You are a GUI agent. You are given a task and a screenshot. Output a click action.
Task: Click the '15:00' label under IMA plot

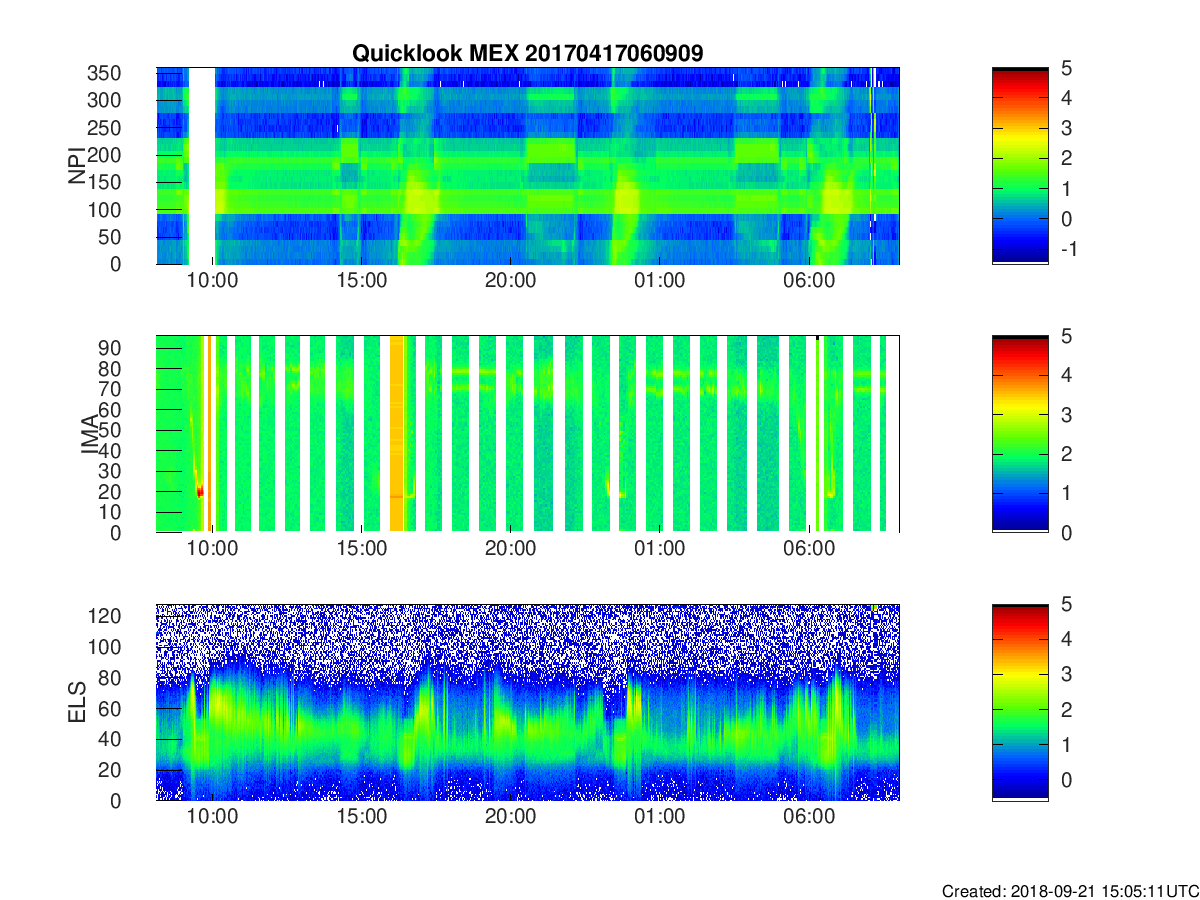pyautogui.click(x=361, y=549)
